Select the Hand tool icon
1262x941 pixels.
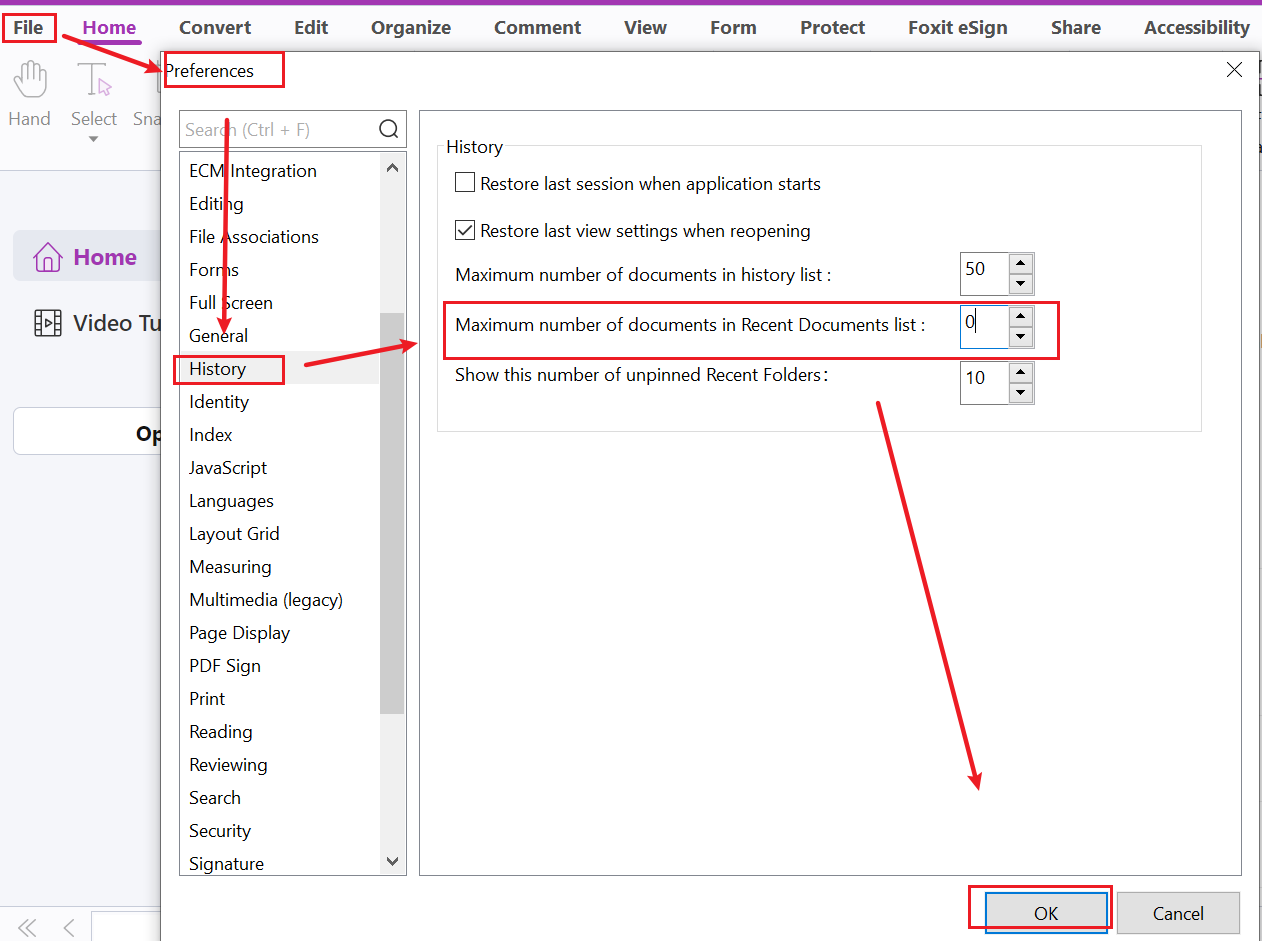tap(30, 79)
